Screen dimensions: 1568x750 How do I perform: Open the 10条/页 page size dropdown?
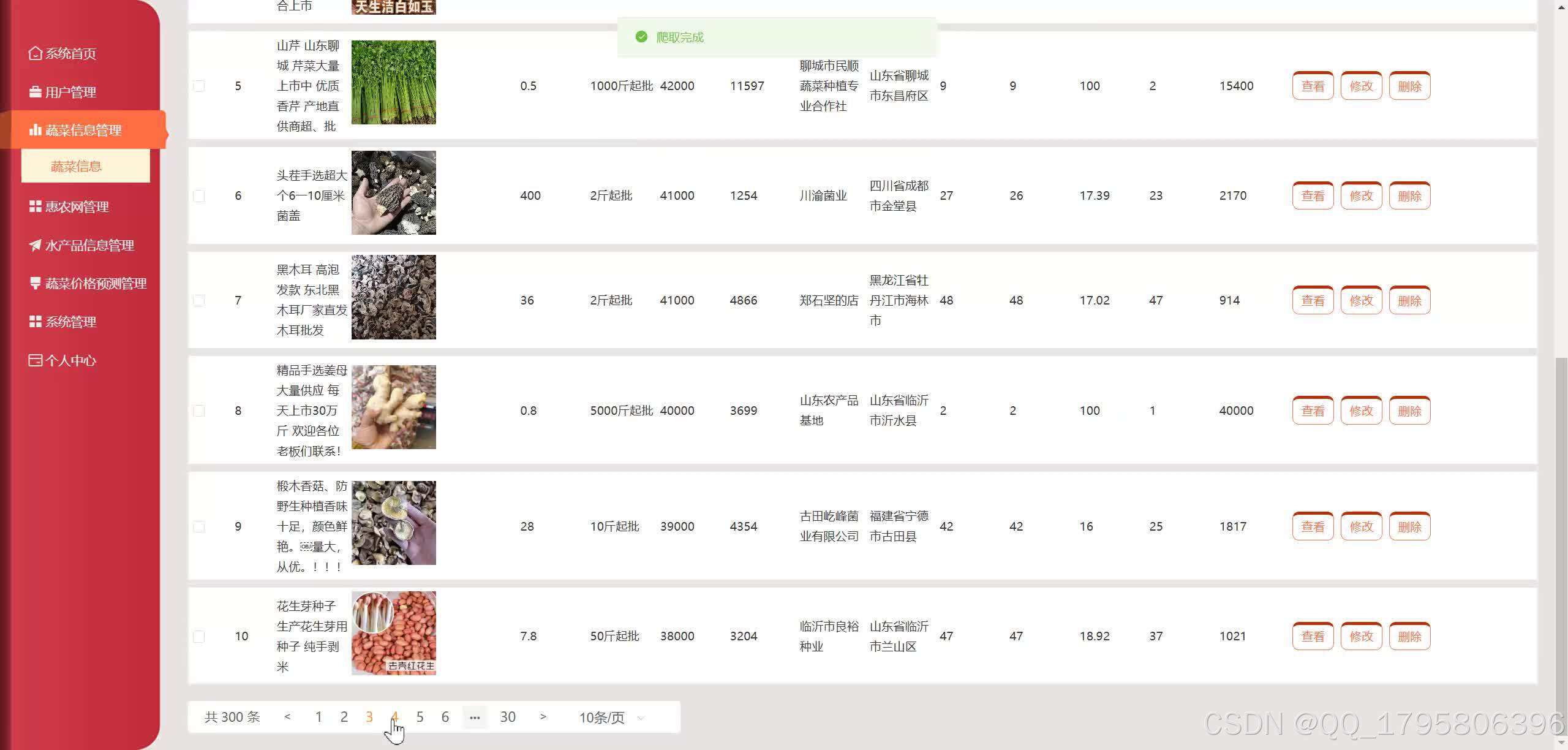point(612,718)
